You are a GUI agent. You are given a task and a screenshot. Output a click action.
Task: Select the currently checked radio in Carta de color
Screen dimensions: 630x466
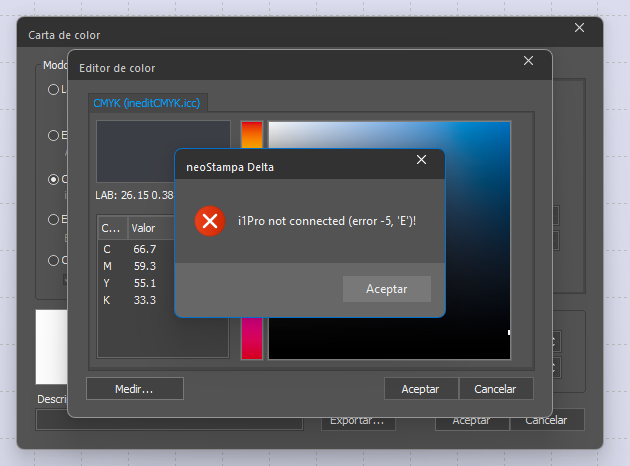(53, 179)
